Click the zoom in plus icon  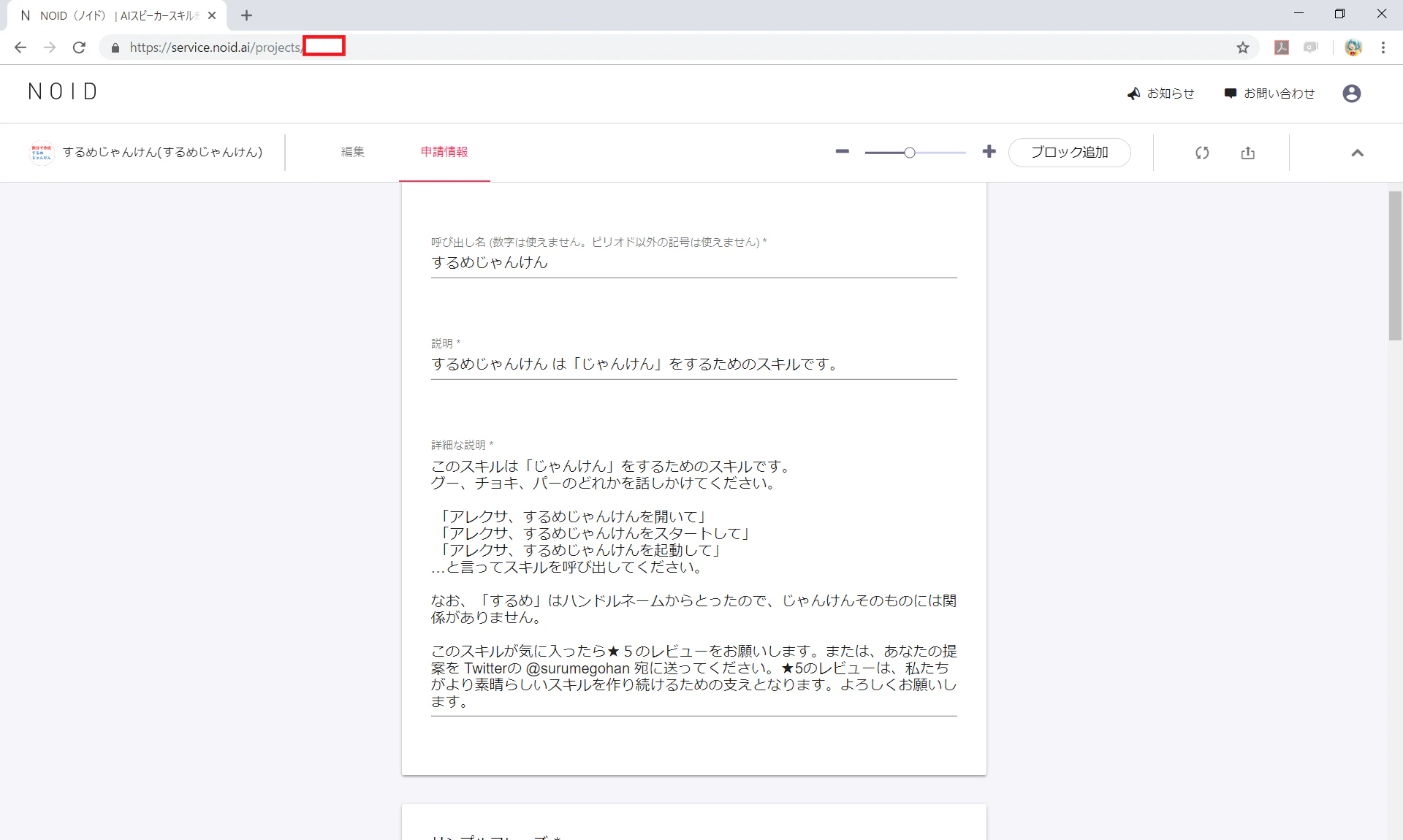pos(989,151)
